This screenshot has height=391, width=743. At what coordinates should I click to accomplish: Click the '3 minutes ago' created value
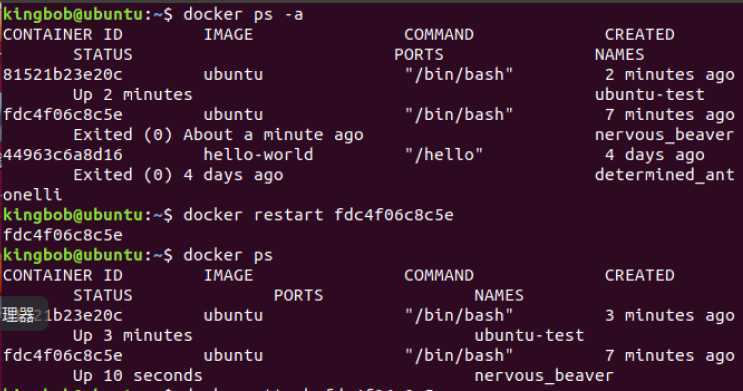[670, 316]
